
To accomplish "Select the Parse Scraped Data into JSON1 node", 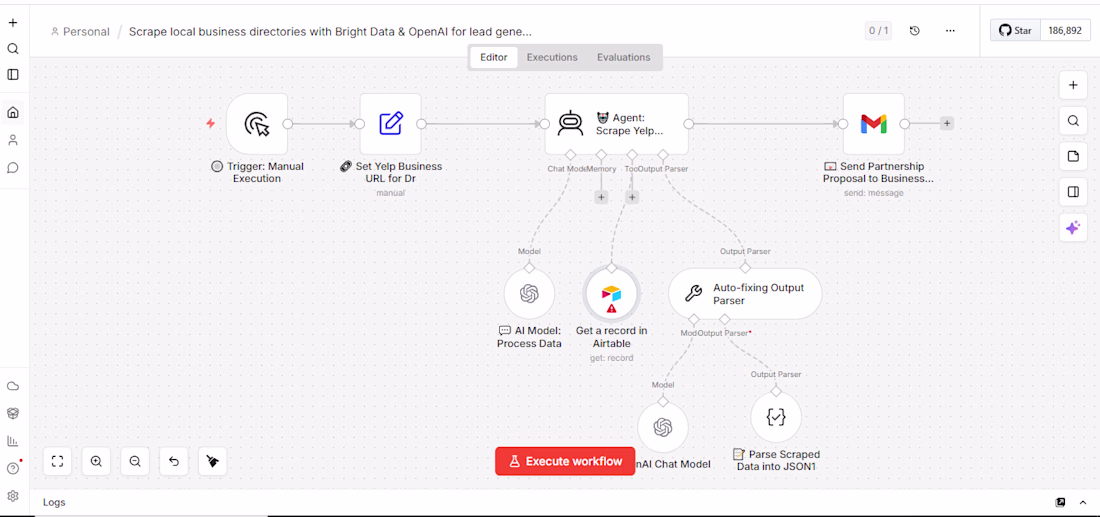I will 776,417.
